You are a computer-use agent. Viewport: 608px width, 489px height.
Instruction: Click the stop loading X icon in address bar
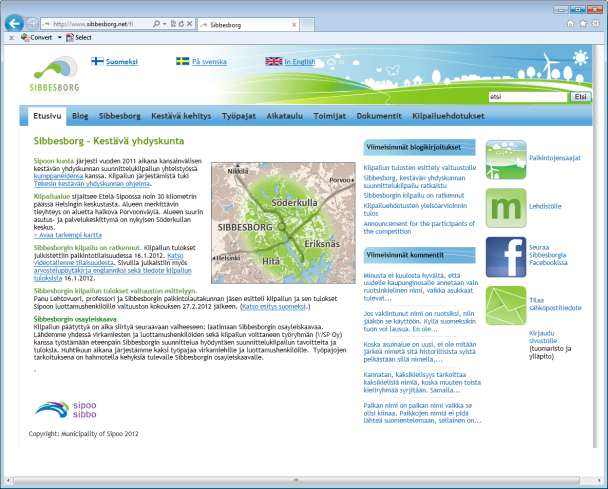(x=189, y=24)
